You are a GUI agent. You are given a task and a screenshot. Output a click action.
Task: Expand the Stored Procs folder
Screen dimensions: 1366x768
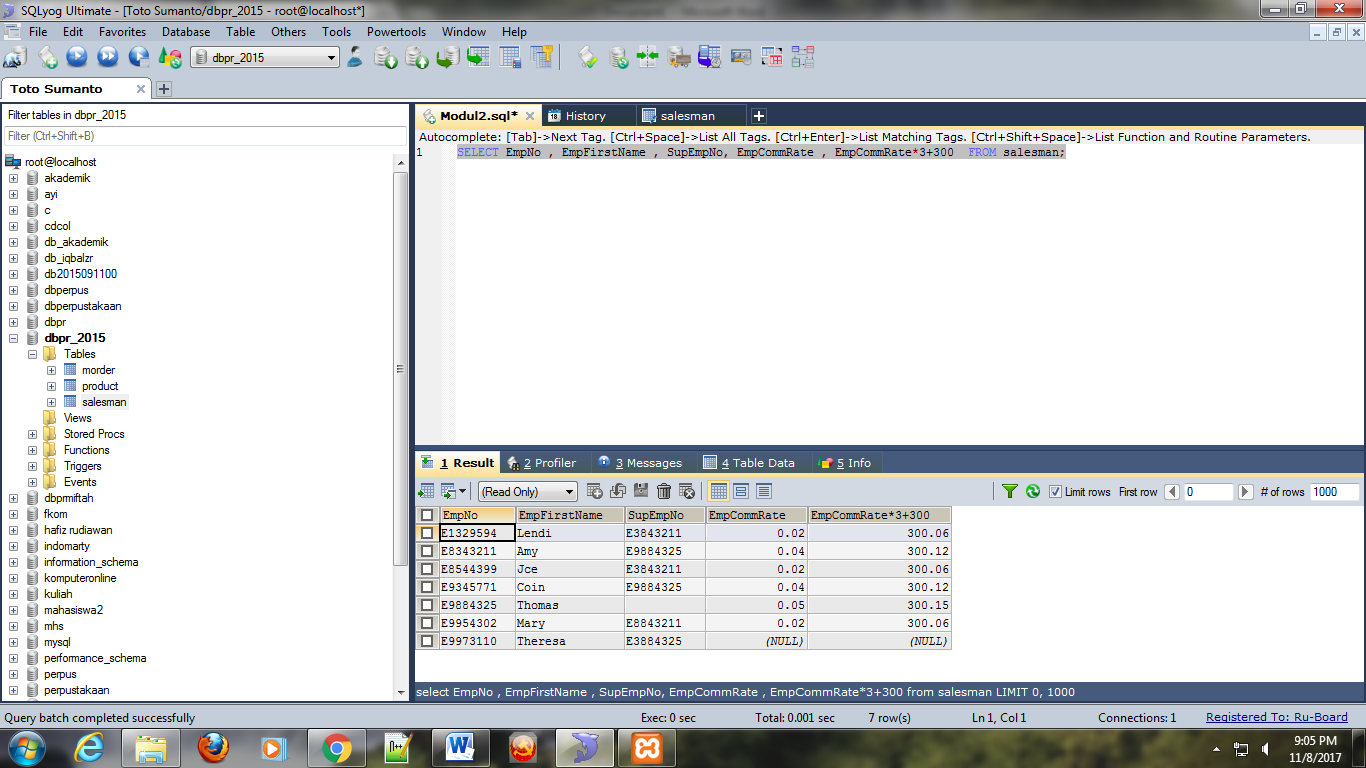[x=32, y=434]
